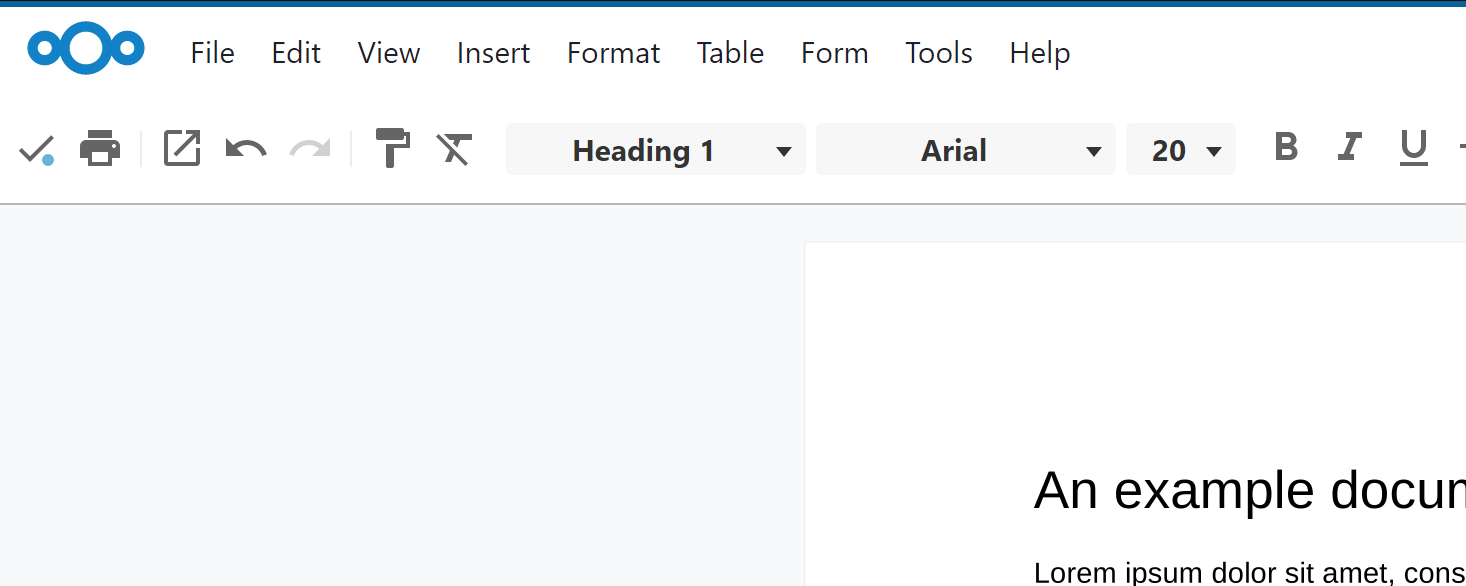Undo the last action

pyautogui.click(x=246, y=150)
